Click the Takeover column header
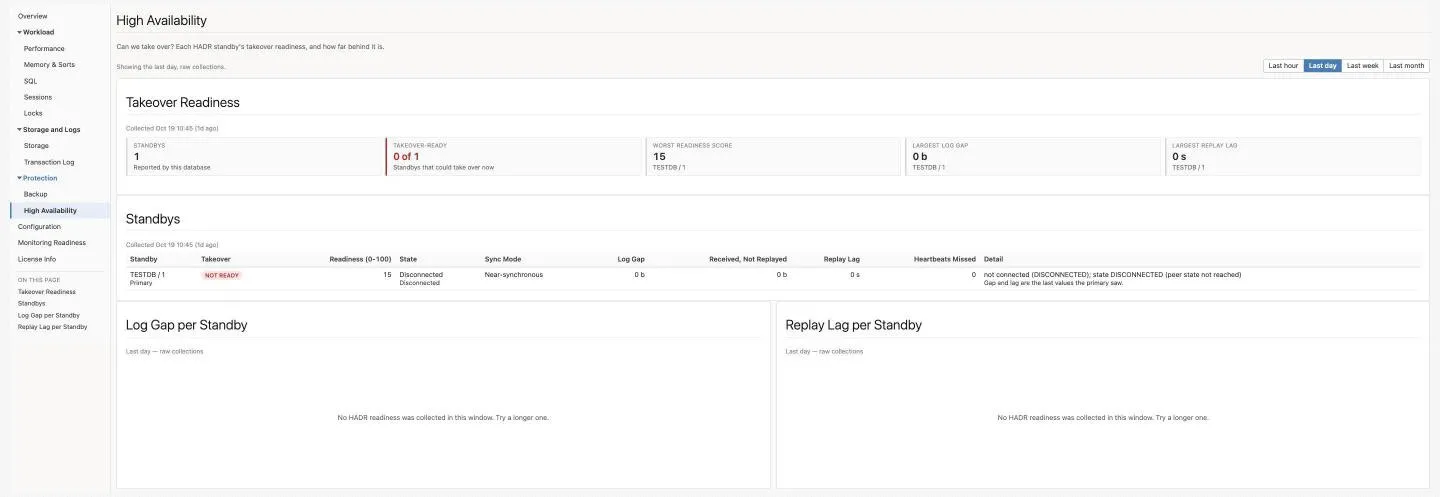Image resolution: width=1440 pixels, height=497 pixels. click(x=216, y=259)
